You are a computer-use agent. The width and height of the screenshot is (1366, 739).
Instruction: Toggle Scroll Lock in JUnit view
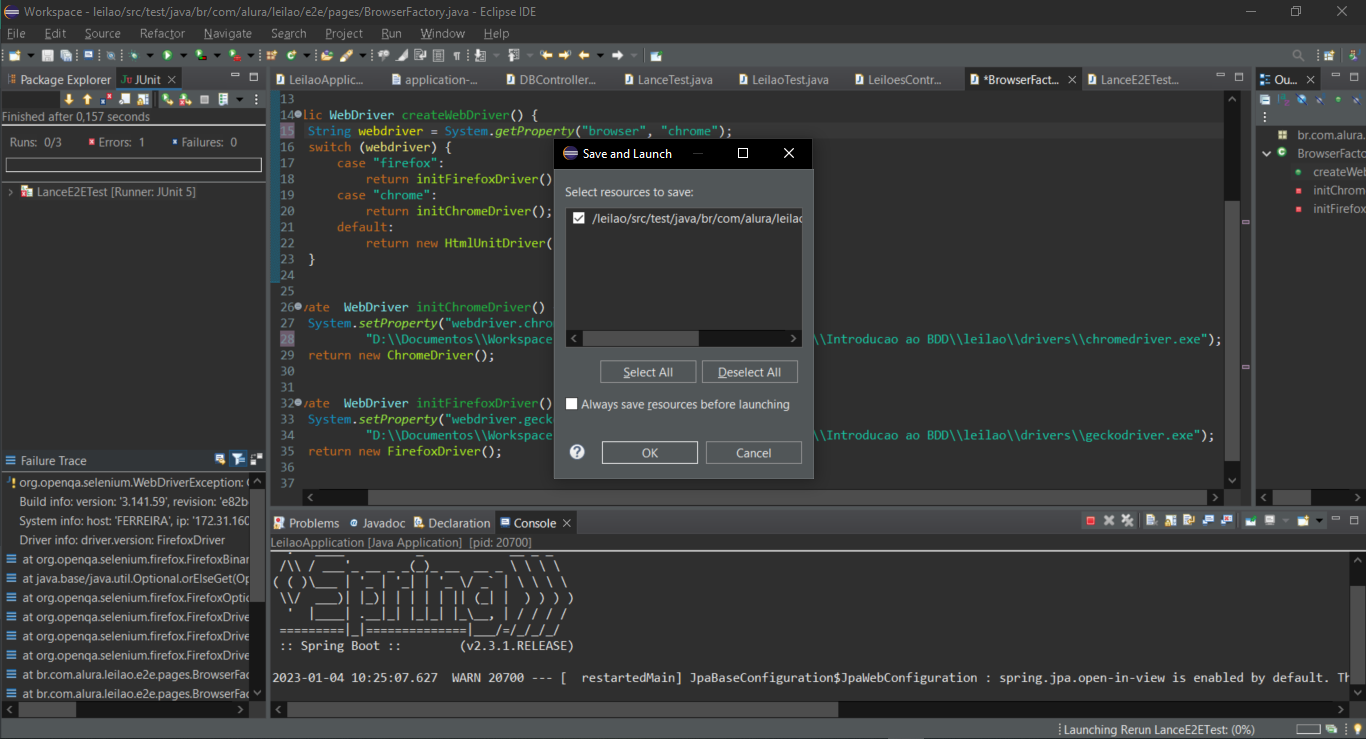142,99
